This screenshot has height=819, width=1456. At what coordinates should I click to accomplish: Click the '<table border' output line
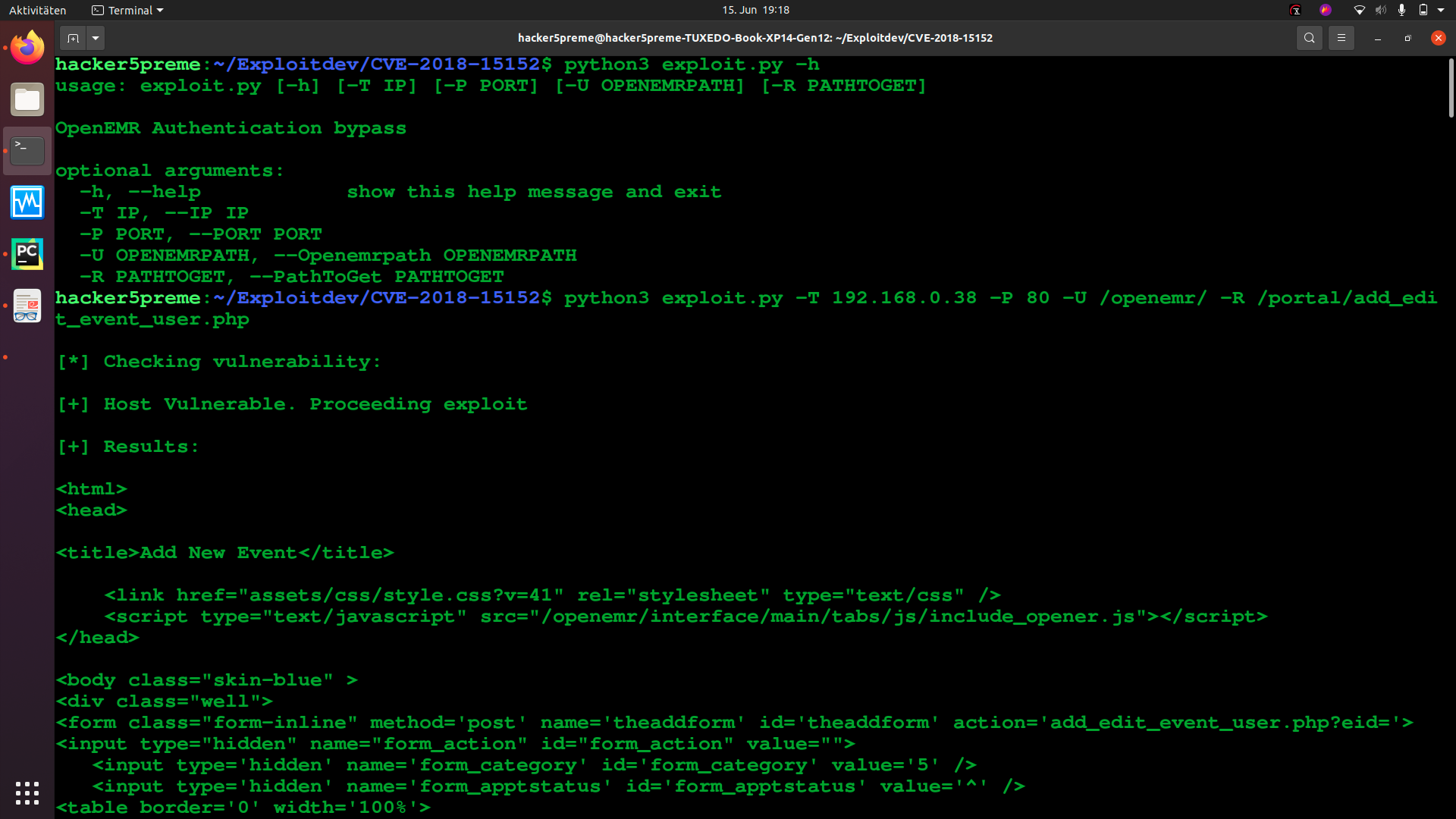click(x=243, y=808)
